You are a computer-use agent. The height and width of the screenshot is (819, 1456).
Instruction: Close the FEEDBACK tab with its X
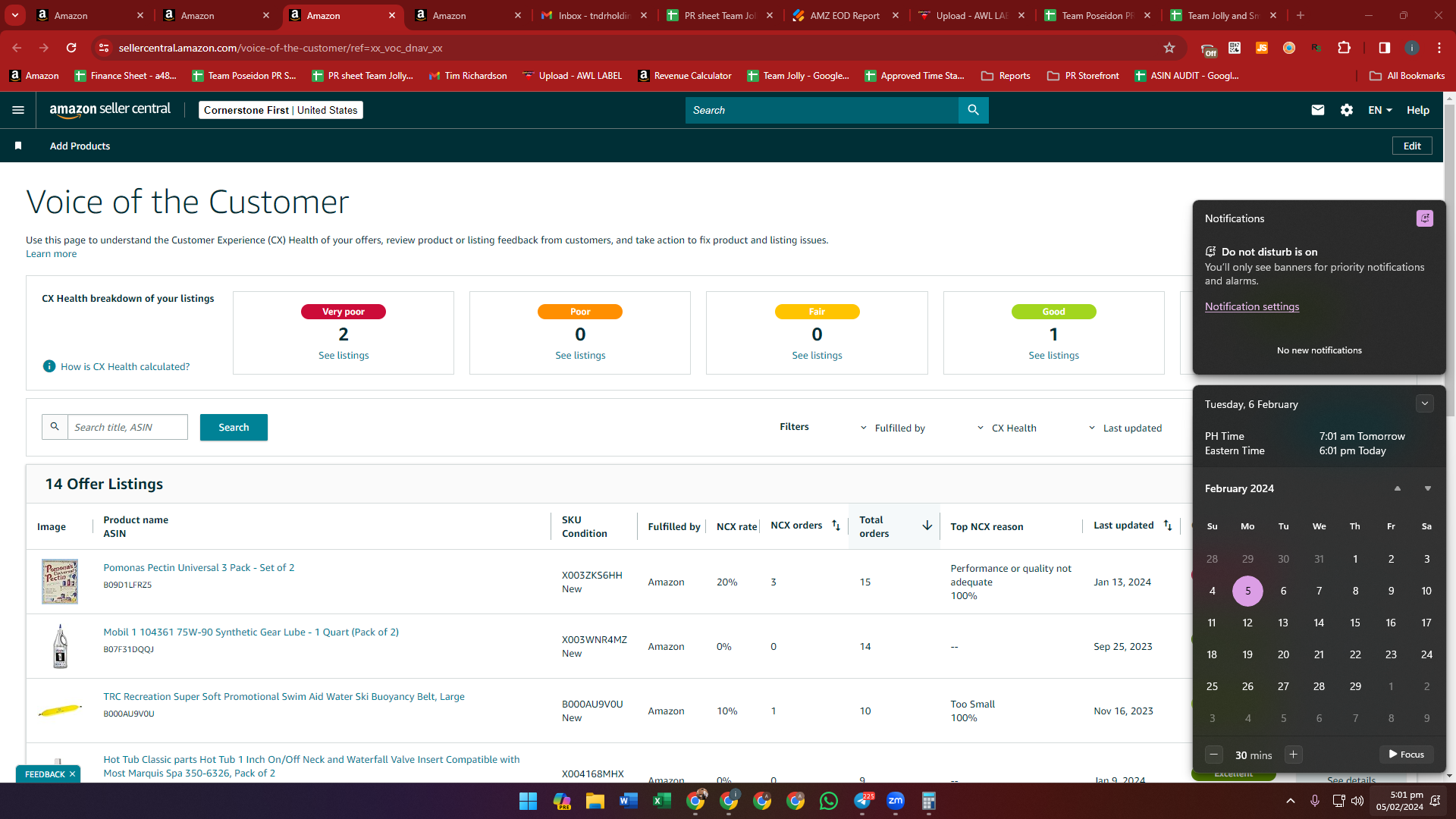click(x=72, y=774)
